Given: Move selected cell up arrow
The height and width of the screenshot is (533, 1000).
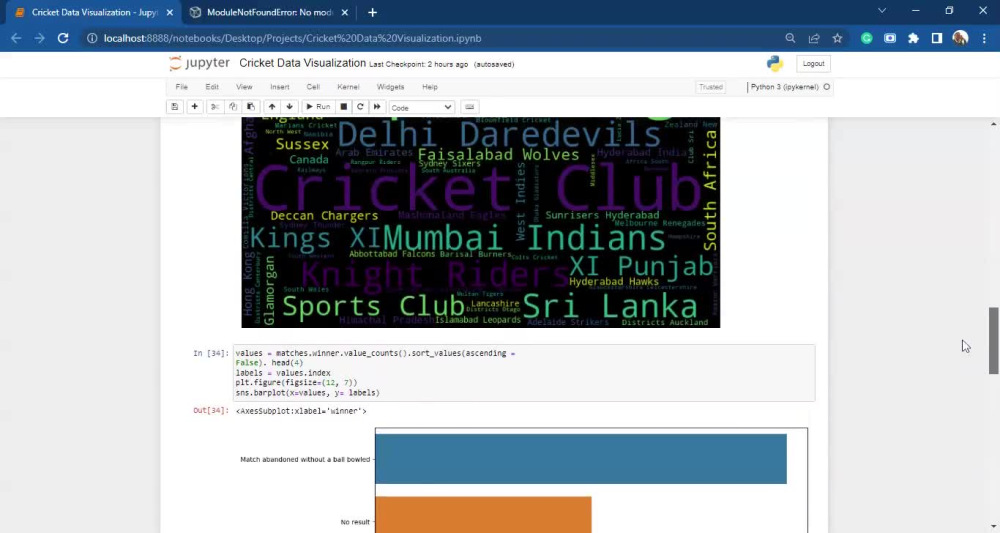Looking at the screenshot, I should pyautogui.click(x=272, y=107).
